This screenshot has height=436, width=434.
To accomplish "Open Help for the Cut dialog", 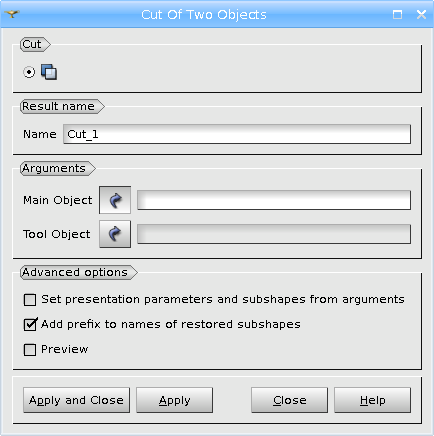I will pos(372,400).
